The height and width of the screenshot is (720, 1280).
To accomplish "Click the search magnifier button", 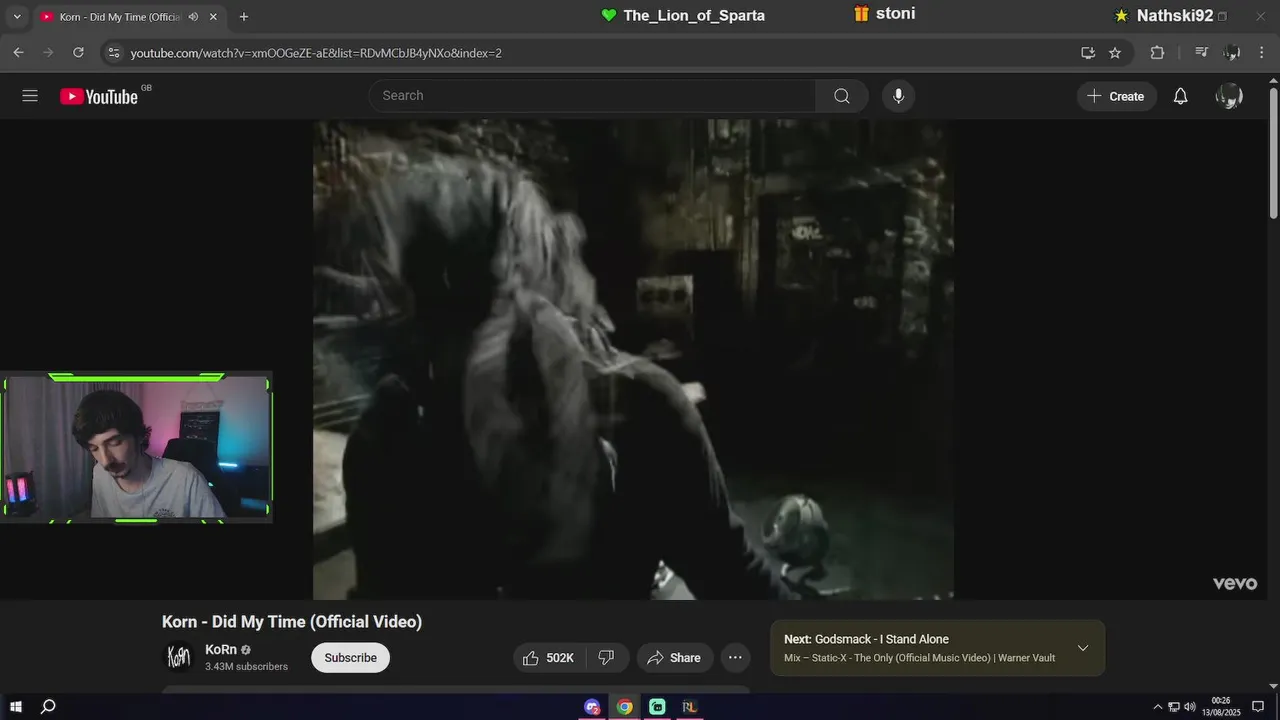I will click(842, 96).
